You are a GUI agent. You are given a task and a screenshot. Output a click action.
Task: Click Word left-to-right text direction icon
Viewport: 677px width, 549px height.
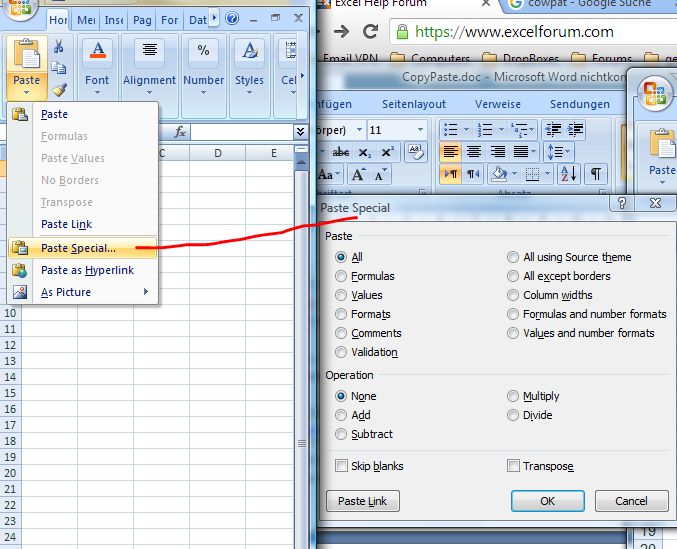tap(450, 174)
